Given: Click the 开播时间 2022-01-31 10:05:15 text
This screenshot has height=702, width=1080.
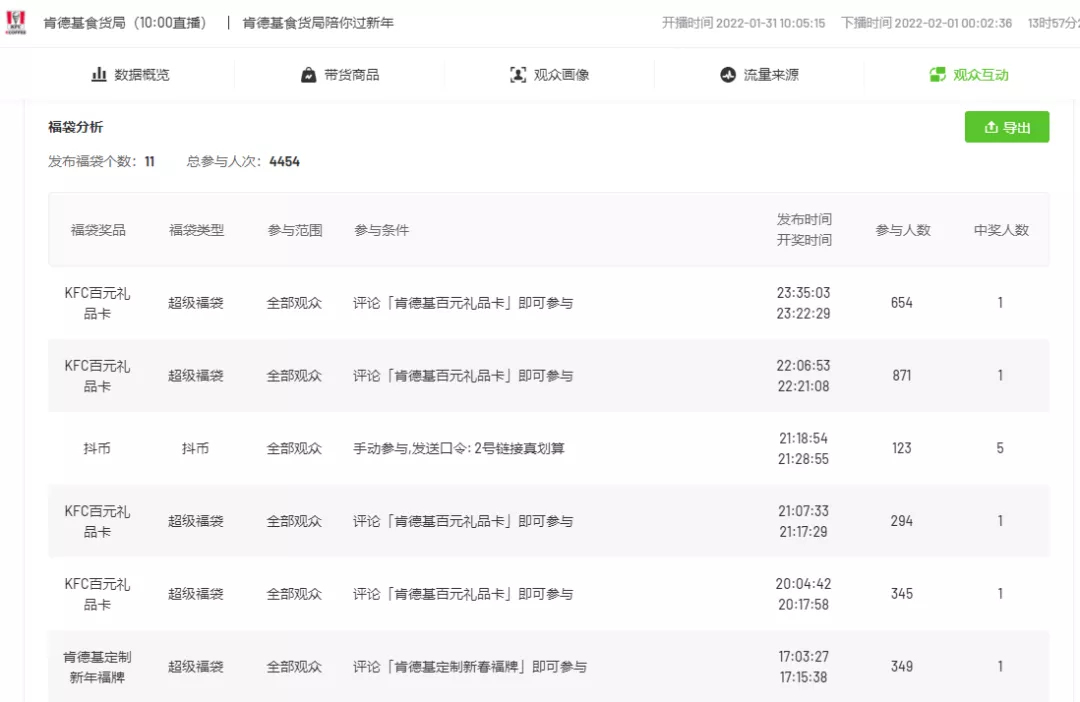Looking at the screenshot, I should click(x=743, y=23).
